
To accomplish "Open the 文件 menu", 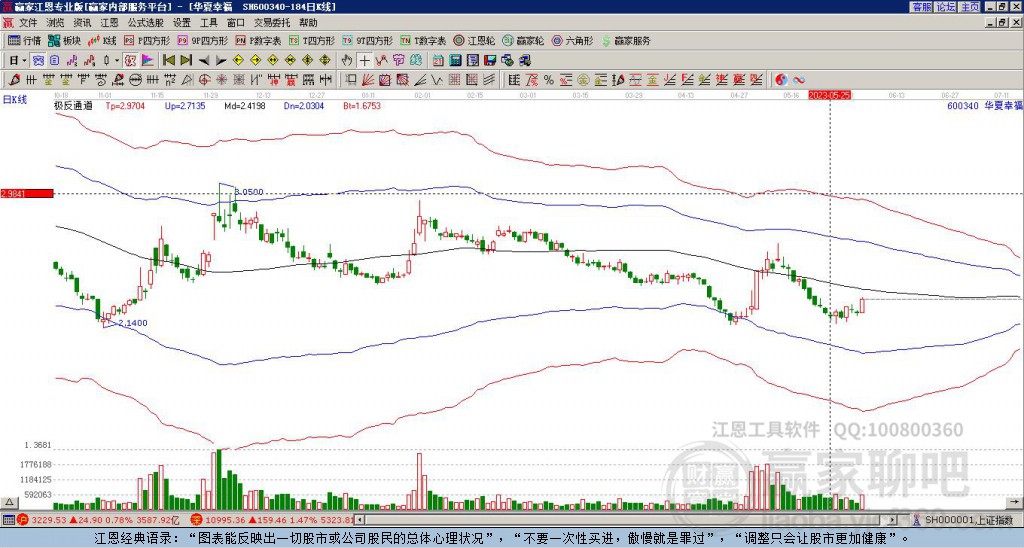I will pos(27,23).
